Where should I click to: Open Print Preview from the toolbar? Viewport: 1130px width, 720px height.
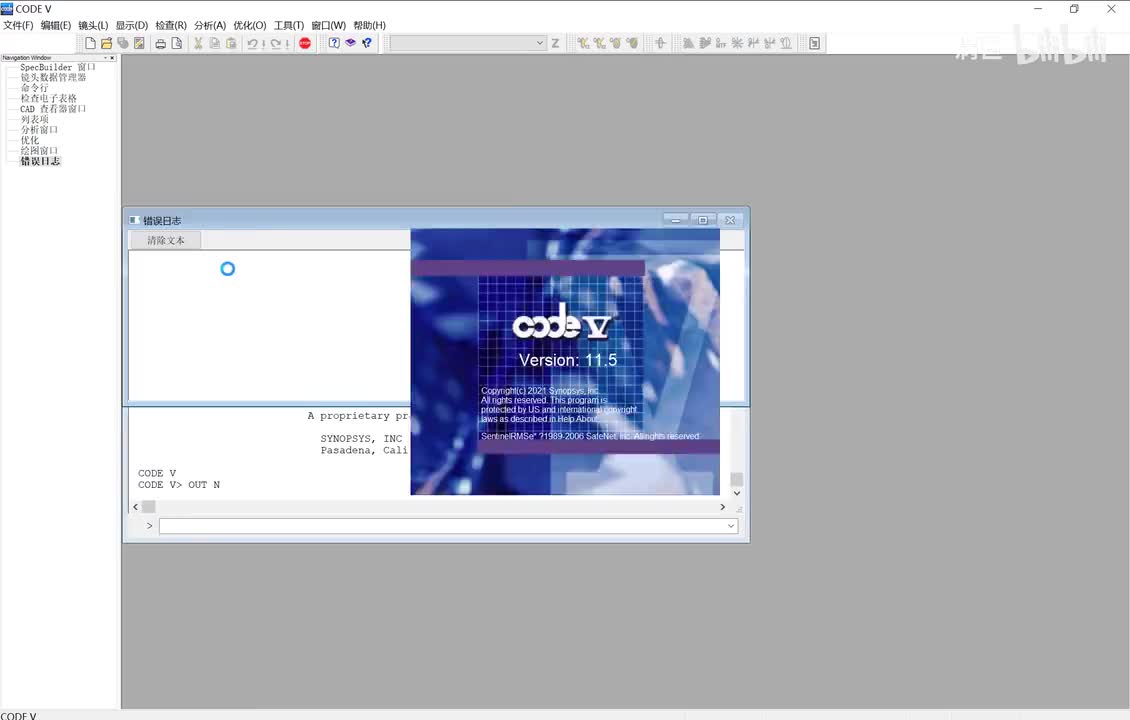tap(177, 43)
